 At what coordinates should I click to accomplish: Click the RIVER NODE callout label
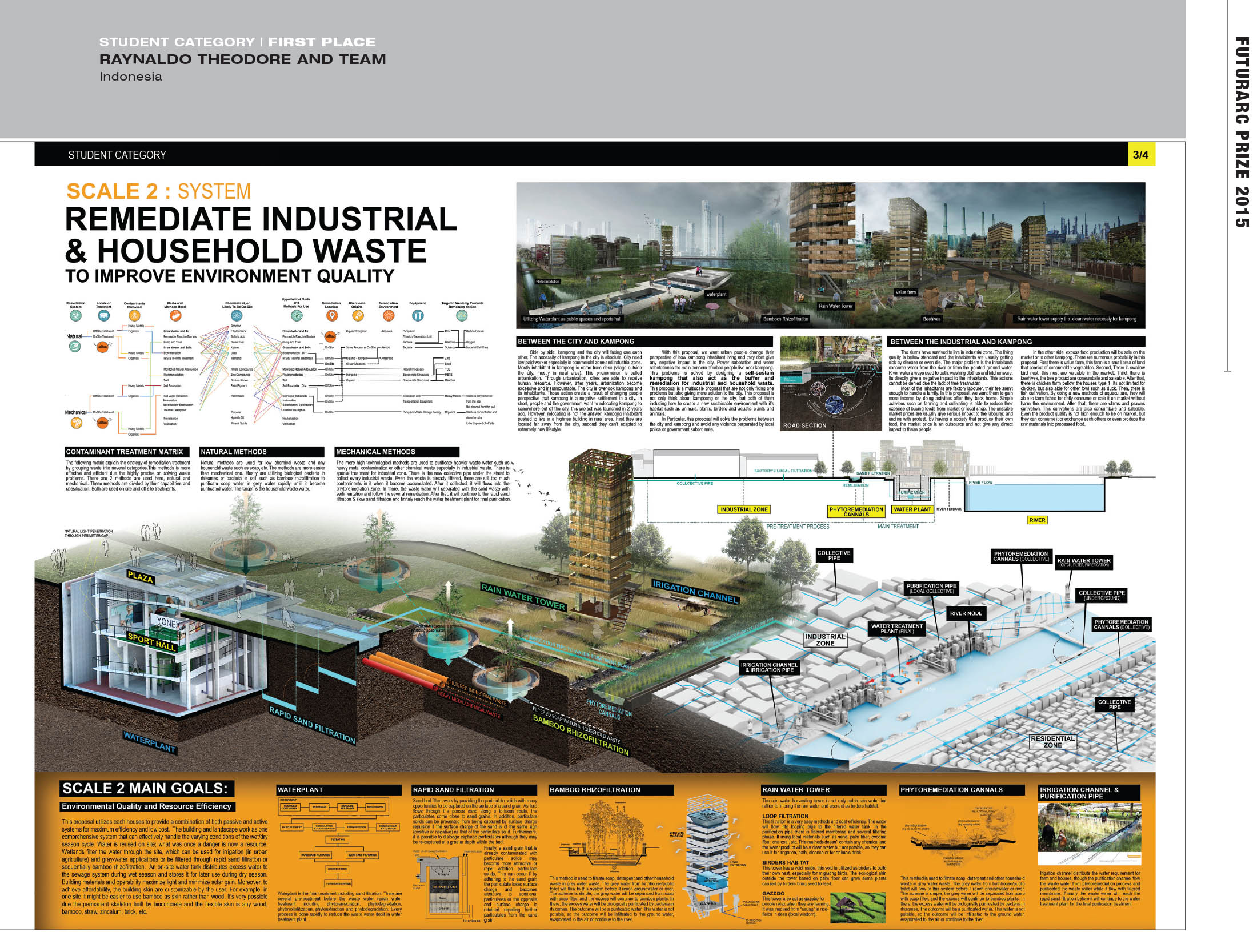(966, 613)
